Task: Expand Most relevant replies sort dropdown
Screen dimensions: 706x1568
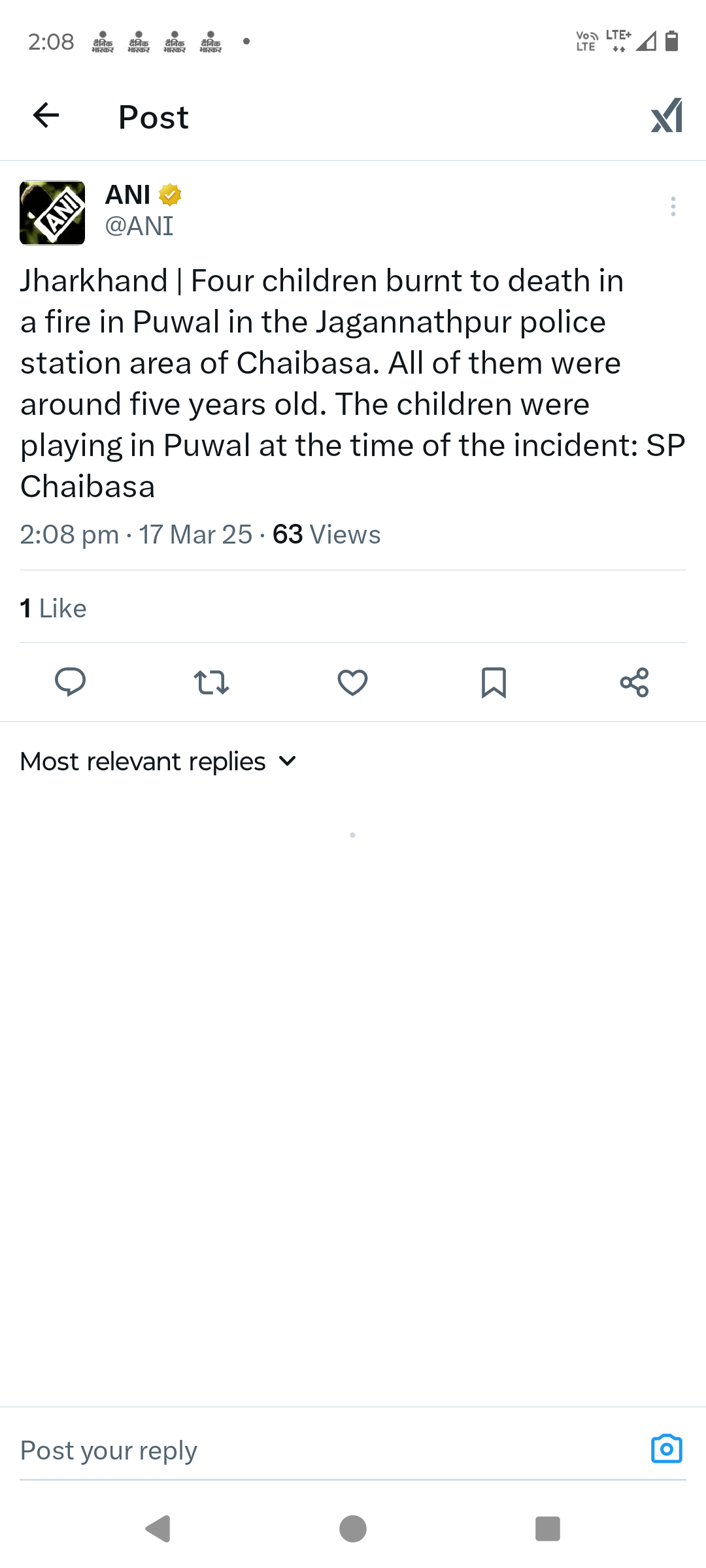Action: pyautogui.click(x=143, y=761)
